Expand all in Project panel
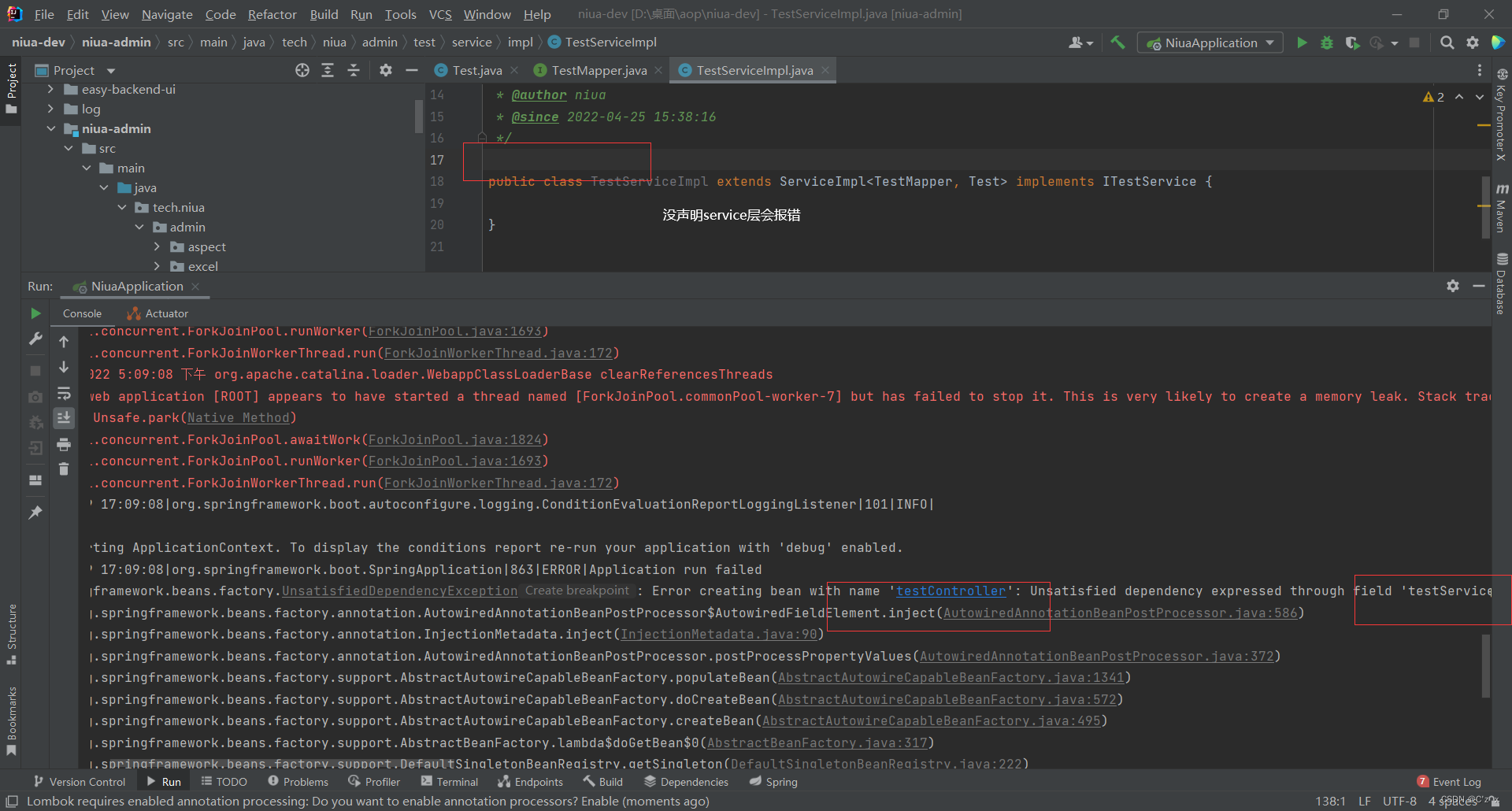1512x811 pixels. pyautogui.click(x=328, y=71)
